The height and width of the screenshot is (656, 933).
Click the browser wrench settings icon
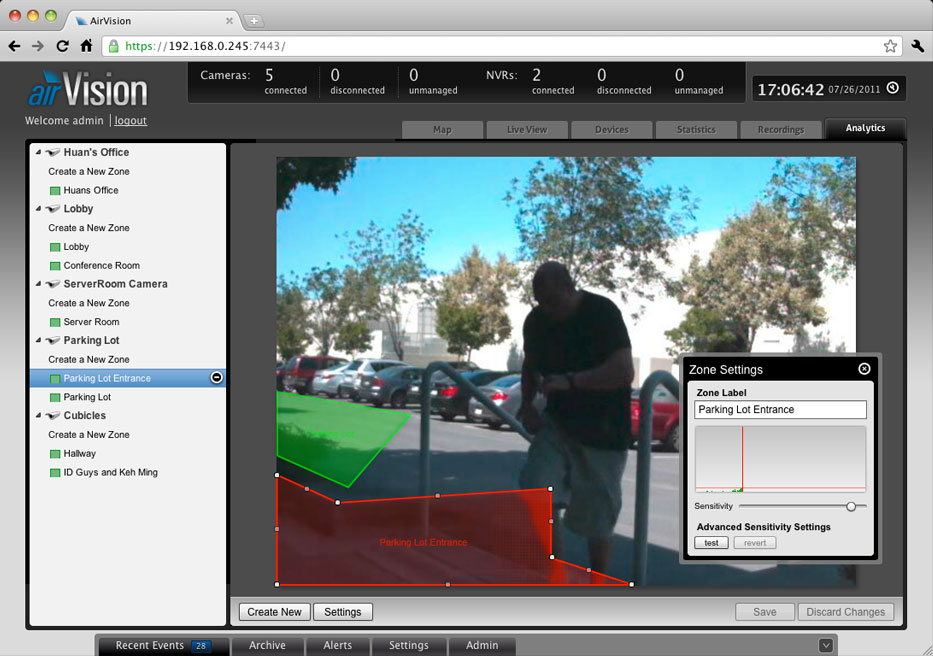tap(918, 46)
